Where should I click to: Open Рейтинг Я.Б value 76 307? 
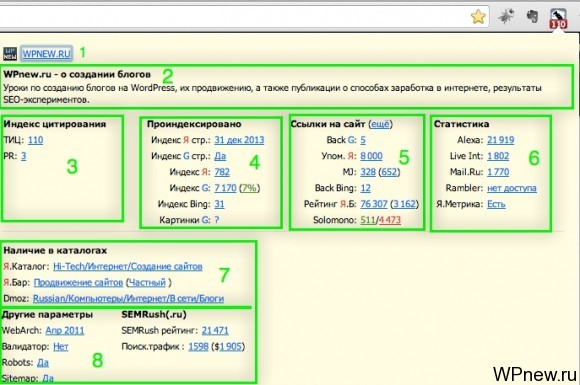pos(374,204)
